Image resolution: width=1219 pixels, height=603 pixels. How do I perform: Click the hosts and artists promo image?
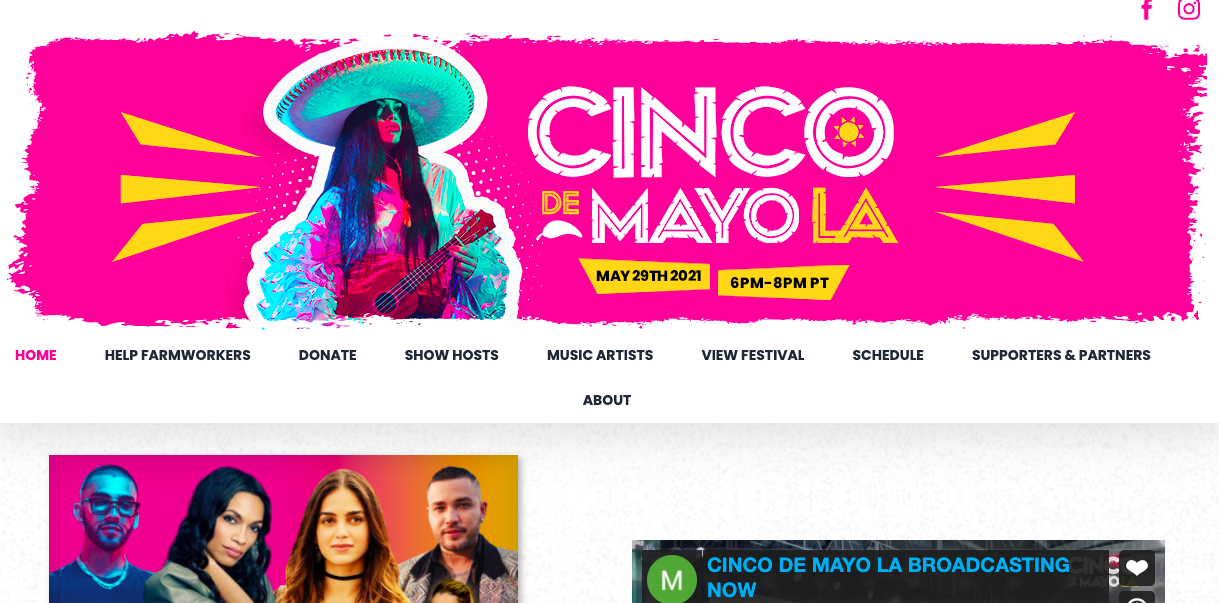[284, 529]
